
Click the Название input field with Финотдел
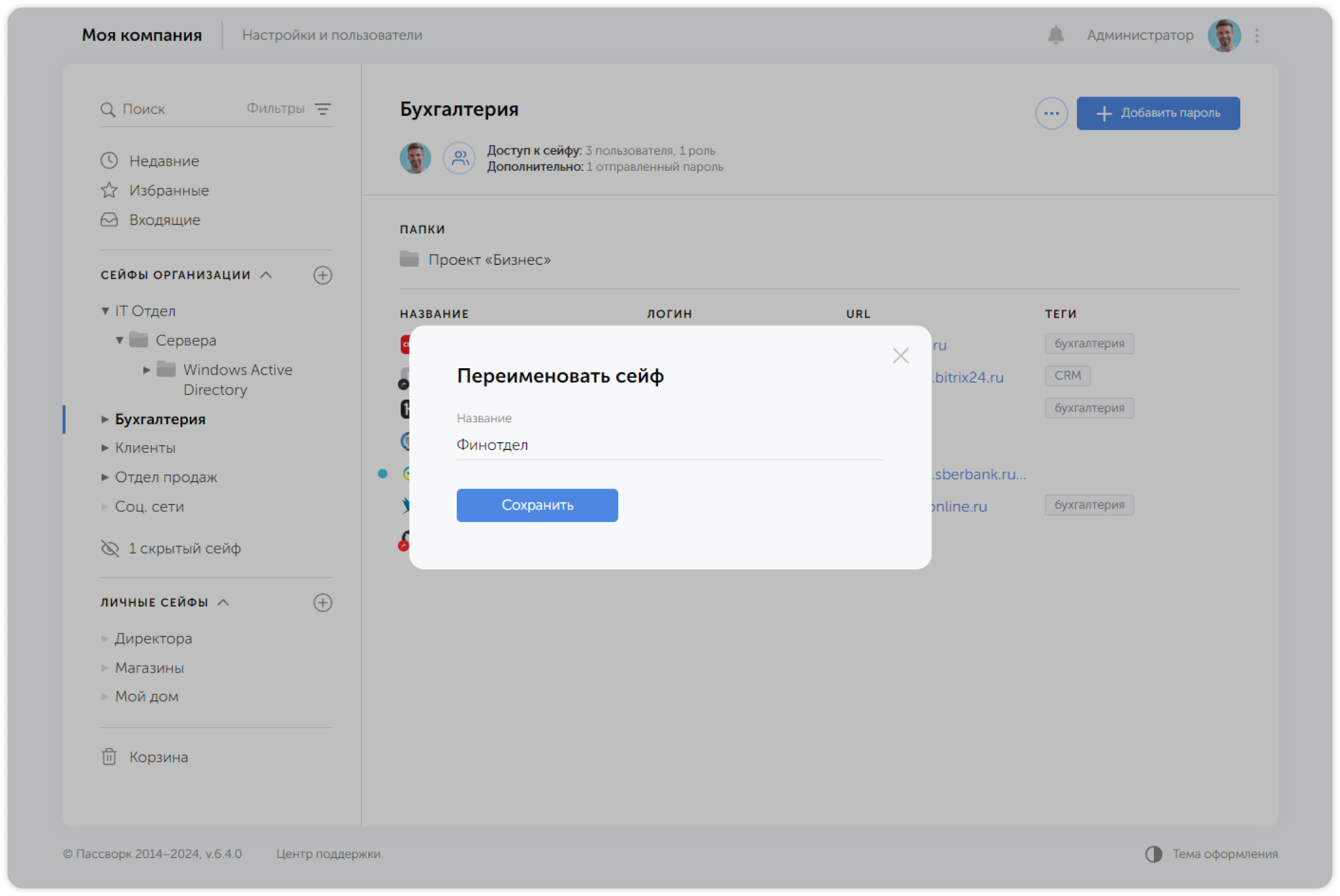(x=669, y=445)
